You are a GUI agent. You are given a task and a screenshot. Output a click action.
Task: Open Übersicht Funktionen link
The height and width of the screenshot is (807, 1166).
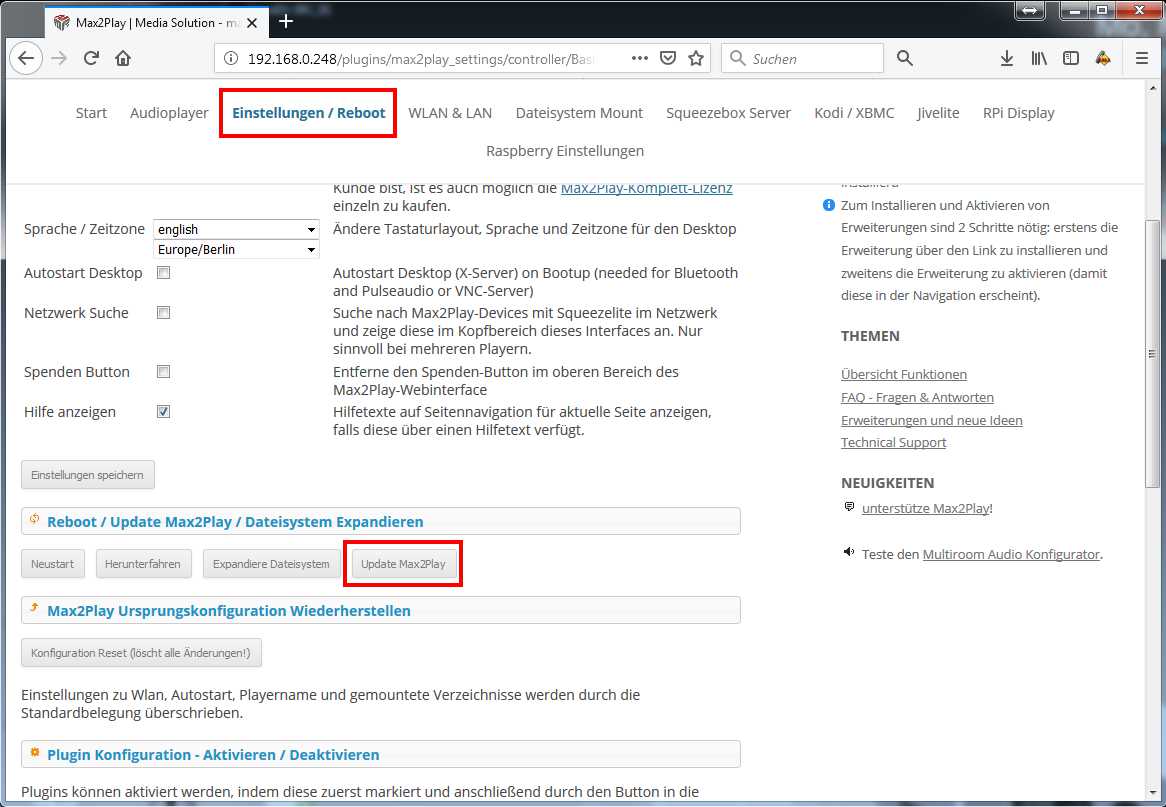pos(904,375)
